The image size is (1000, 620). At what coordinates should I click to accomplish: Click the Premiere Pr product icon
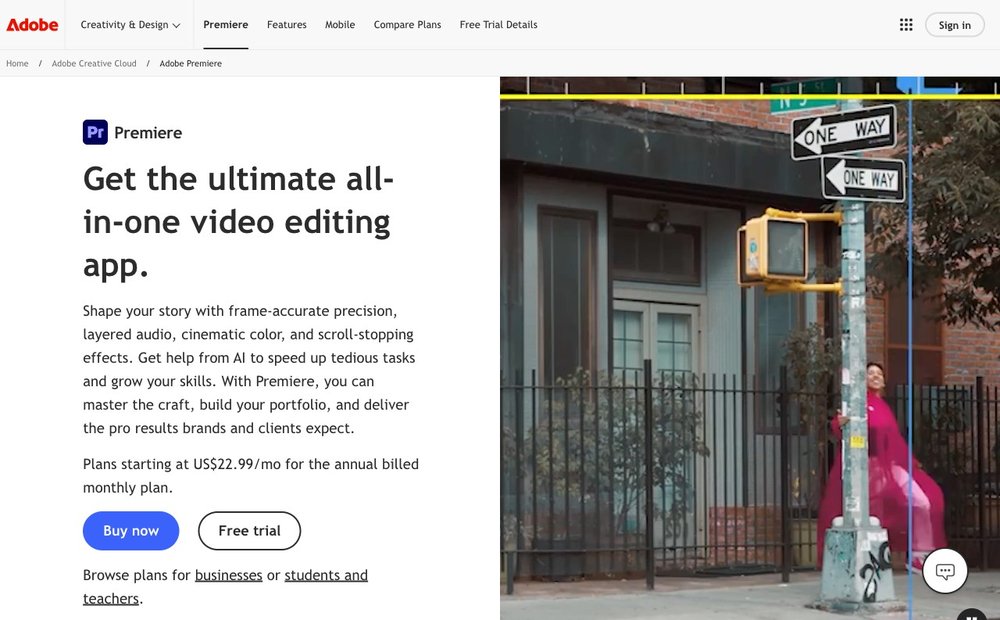(95, 132)
